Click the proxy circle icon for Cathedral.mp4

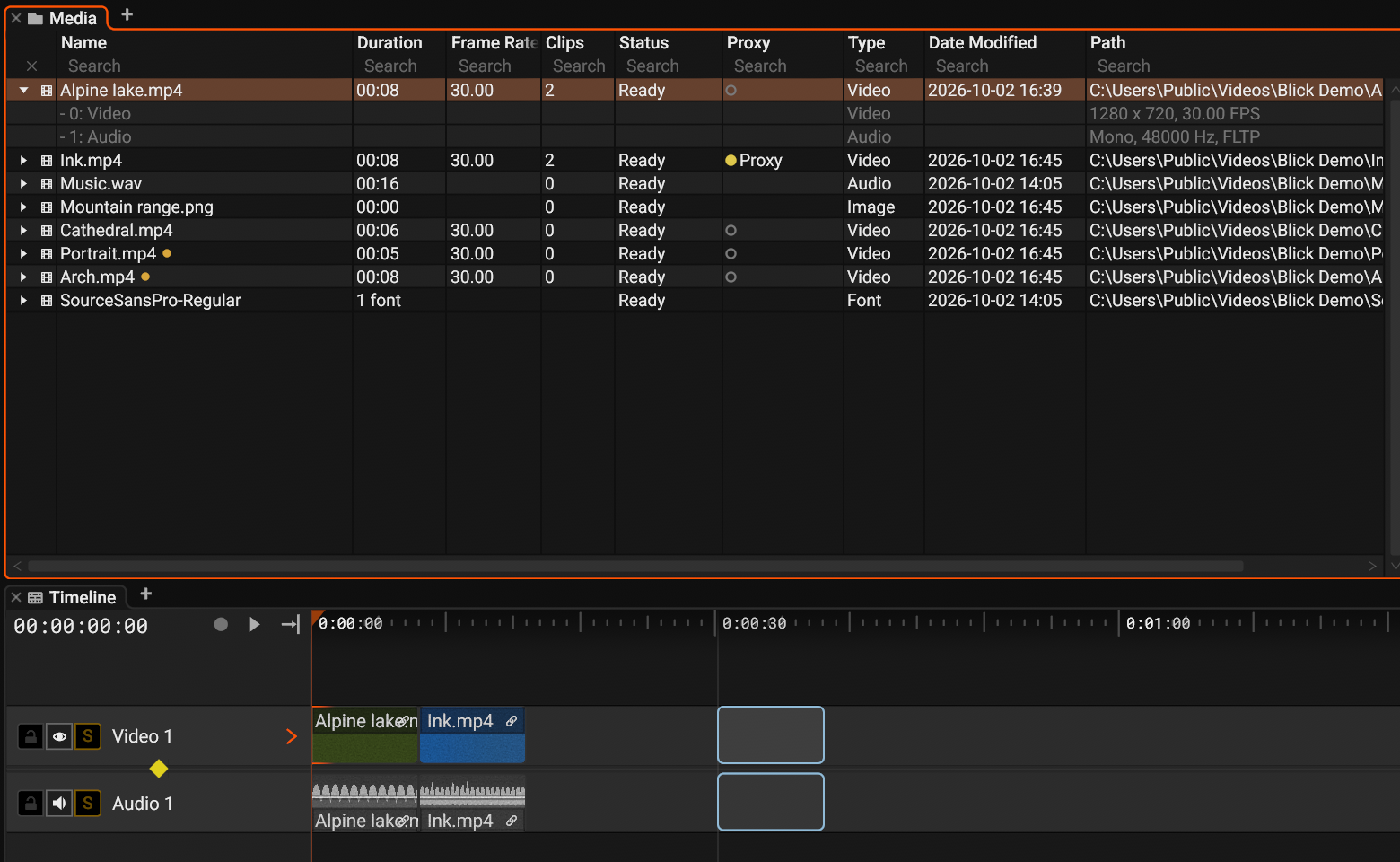(731, 231)
